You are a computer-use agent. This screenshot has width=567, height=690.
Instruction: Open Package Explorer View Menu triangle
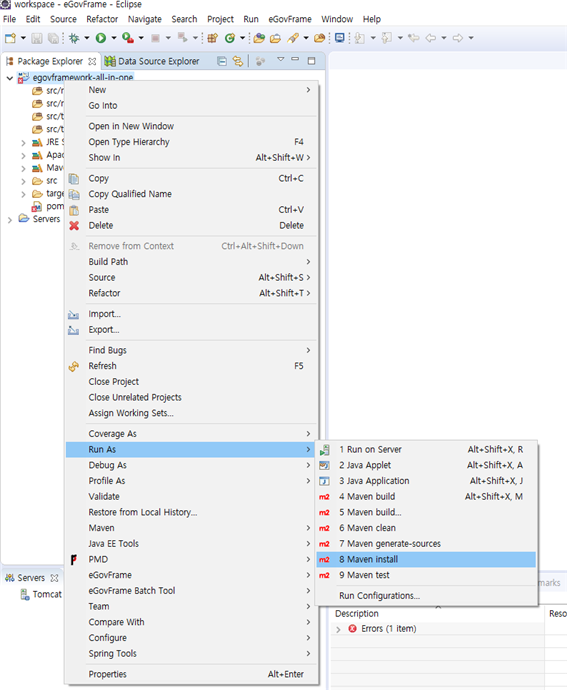pyautogui.click(x=280, y=59)
